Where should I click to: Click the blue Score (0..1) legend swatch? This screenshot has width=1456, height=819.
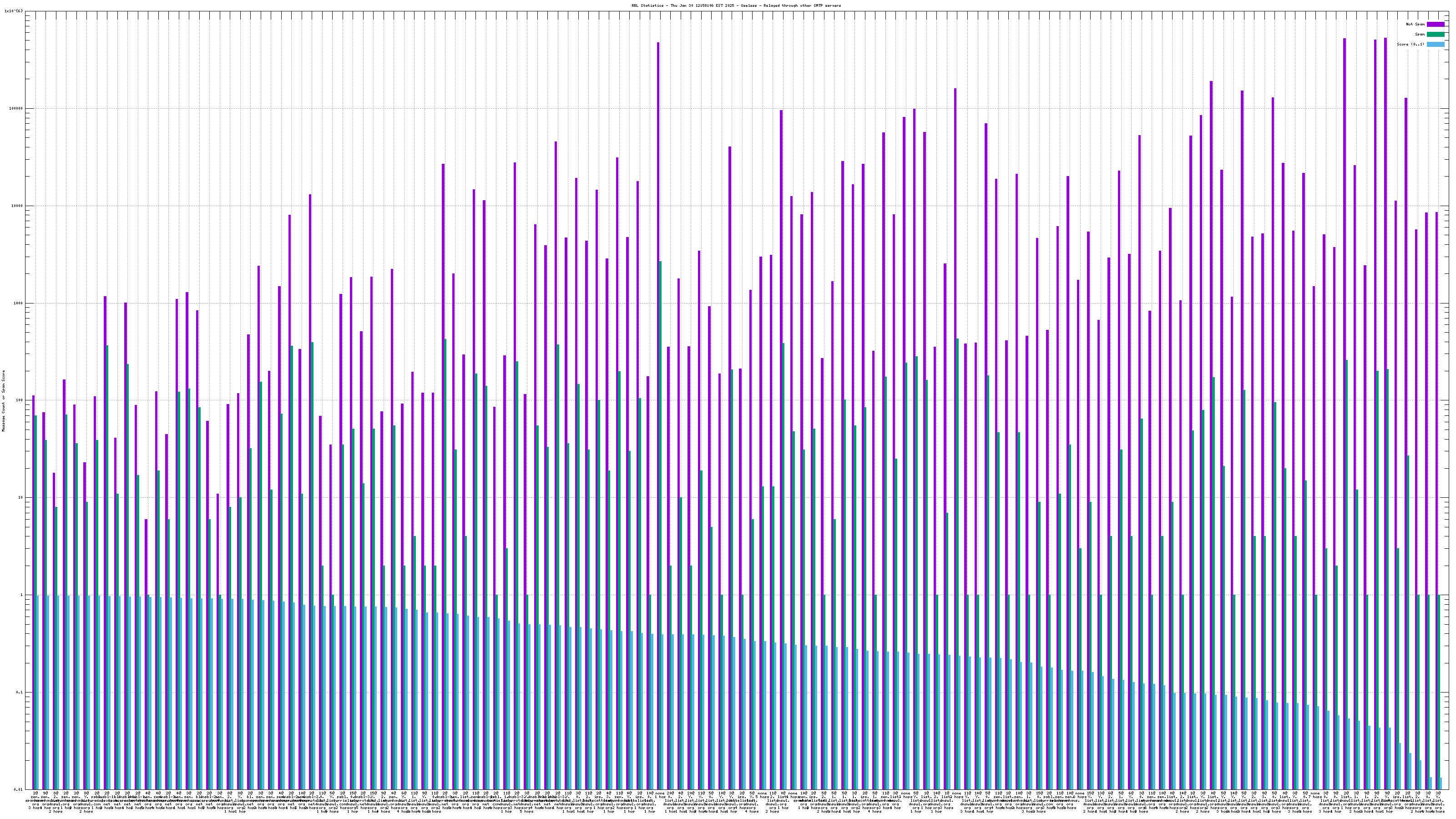click(x=1435, y=44)
